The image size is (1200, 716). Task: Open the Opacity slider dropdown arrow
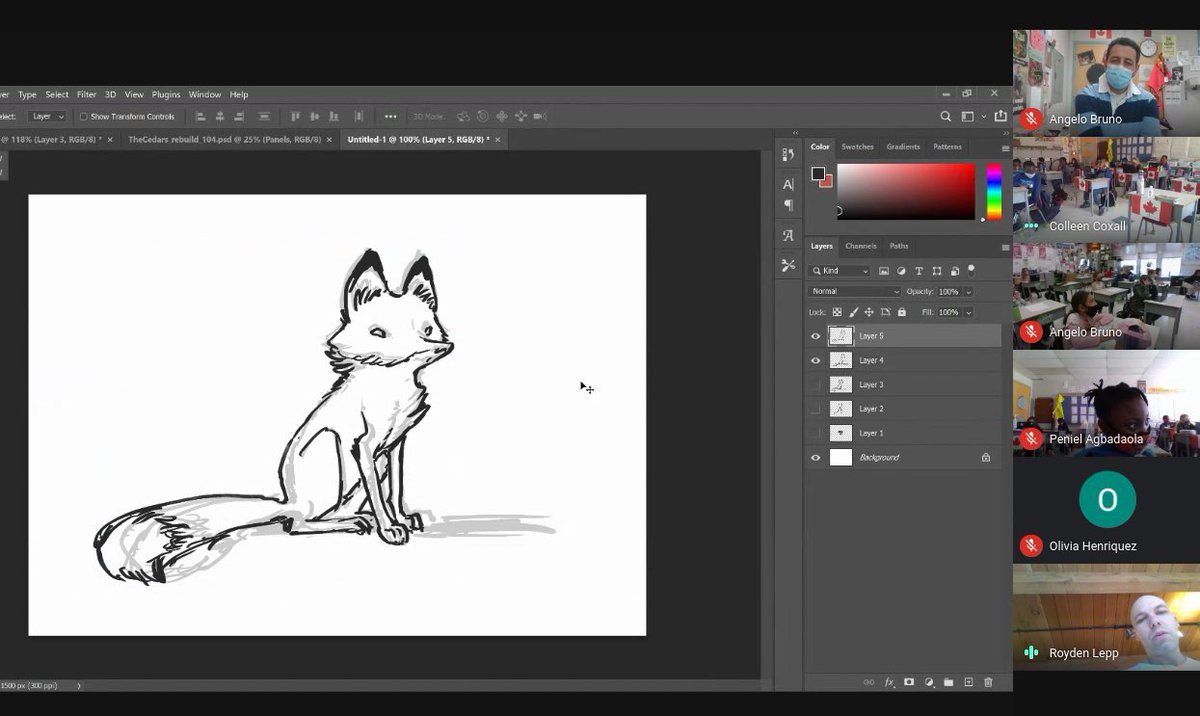(x=968, y=291)
